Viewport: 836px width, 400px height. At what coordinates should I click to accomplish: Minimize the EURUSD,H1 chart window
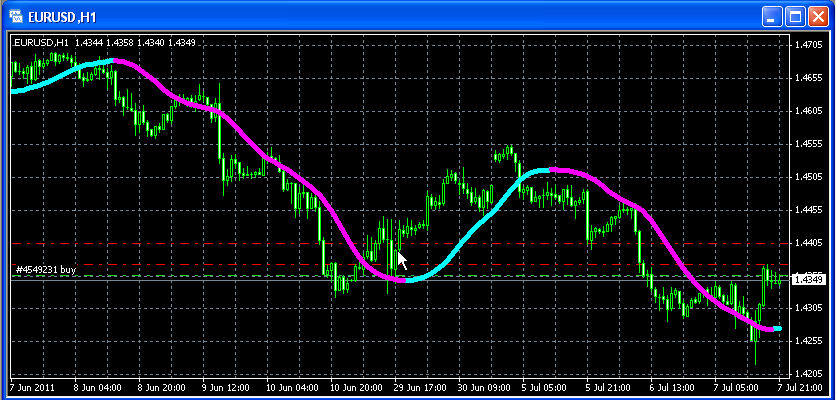click(771, 16)
